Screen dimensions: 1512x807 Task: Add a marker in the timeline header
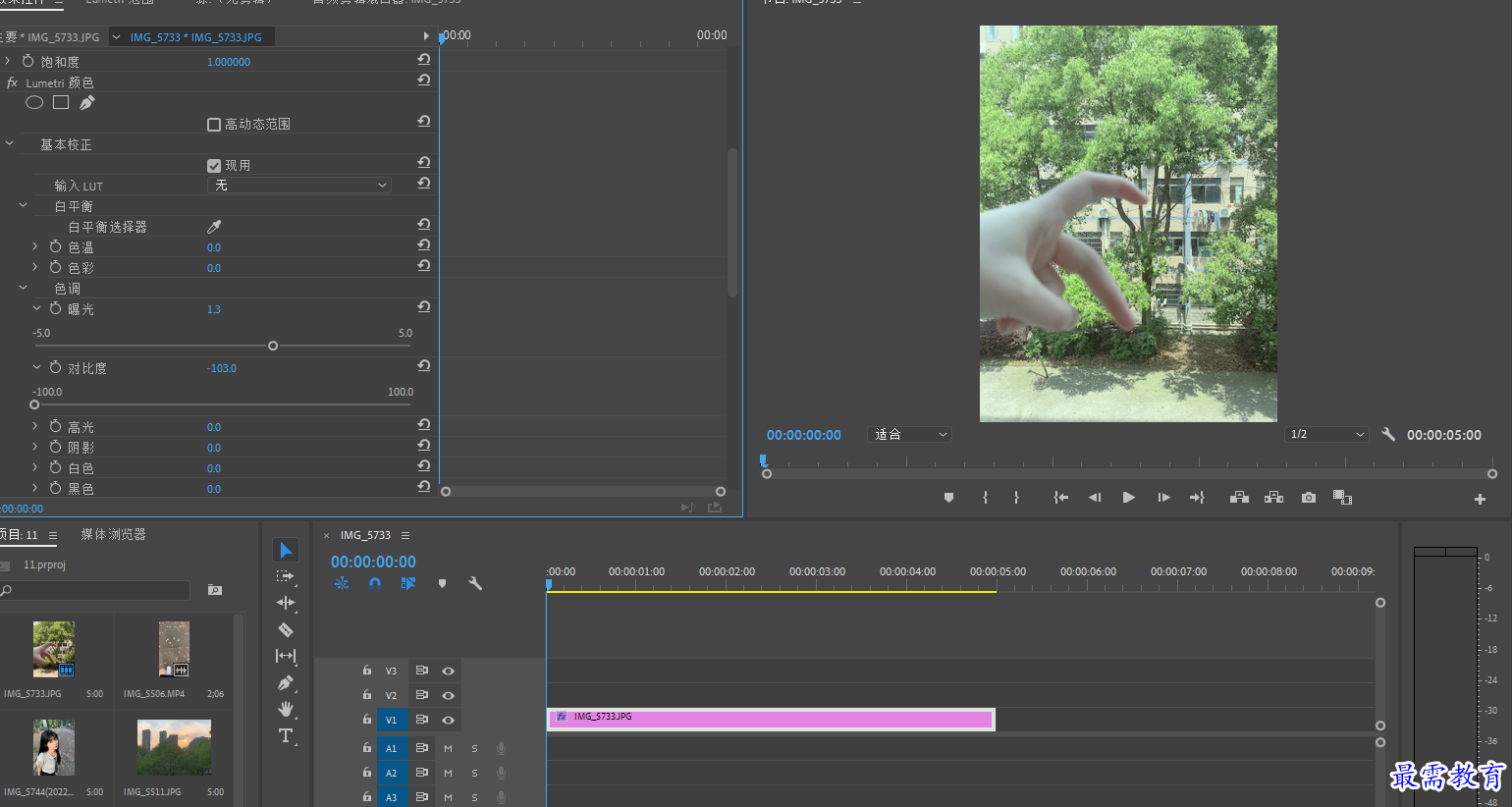(442, 583)
